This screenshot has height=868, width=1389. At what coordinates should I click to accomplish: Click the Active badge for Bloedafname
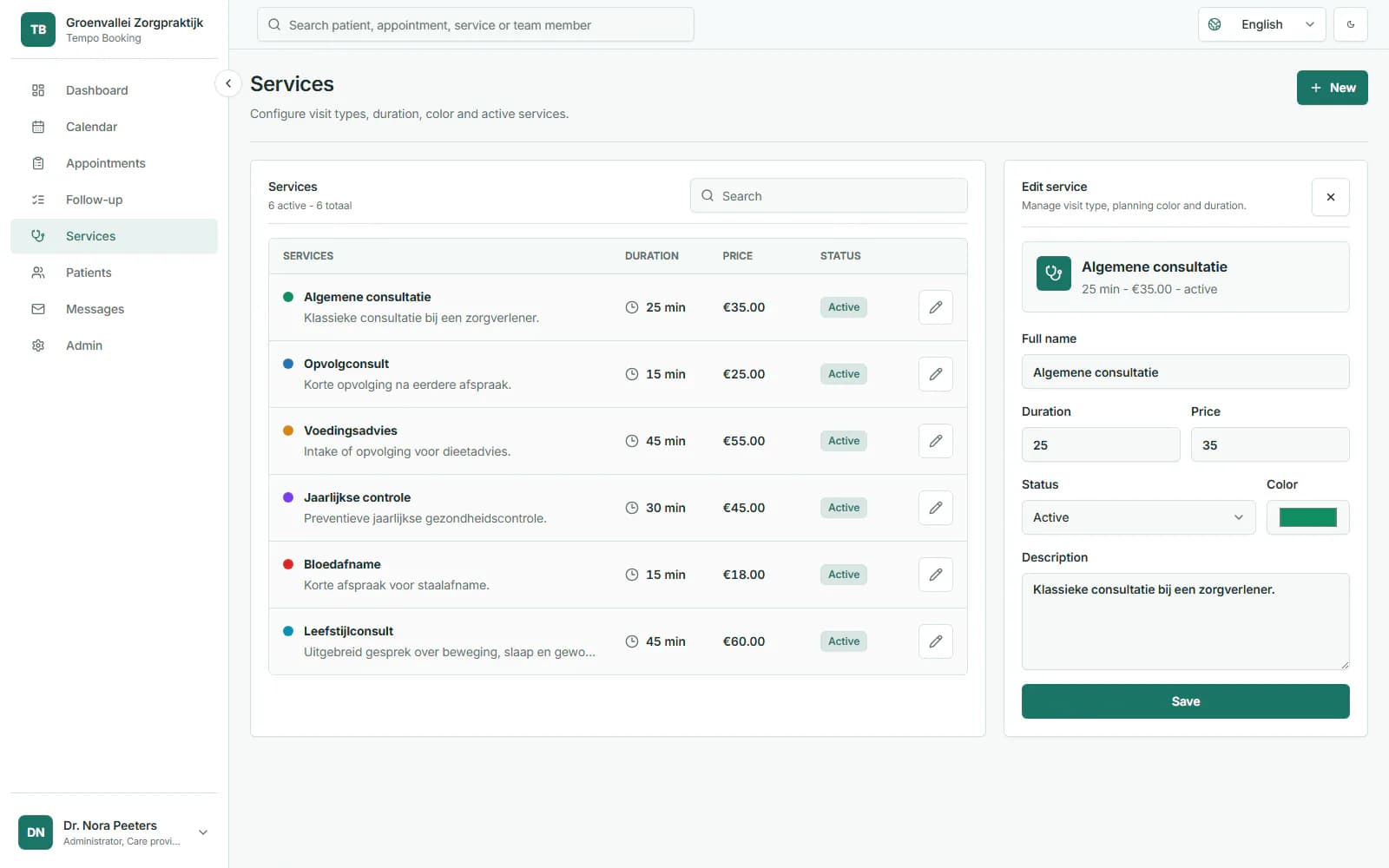tap(844, 575)
